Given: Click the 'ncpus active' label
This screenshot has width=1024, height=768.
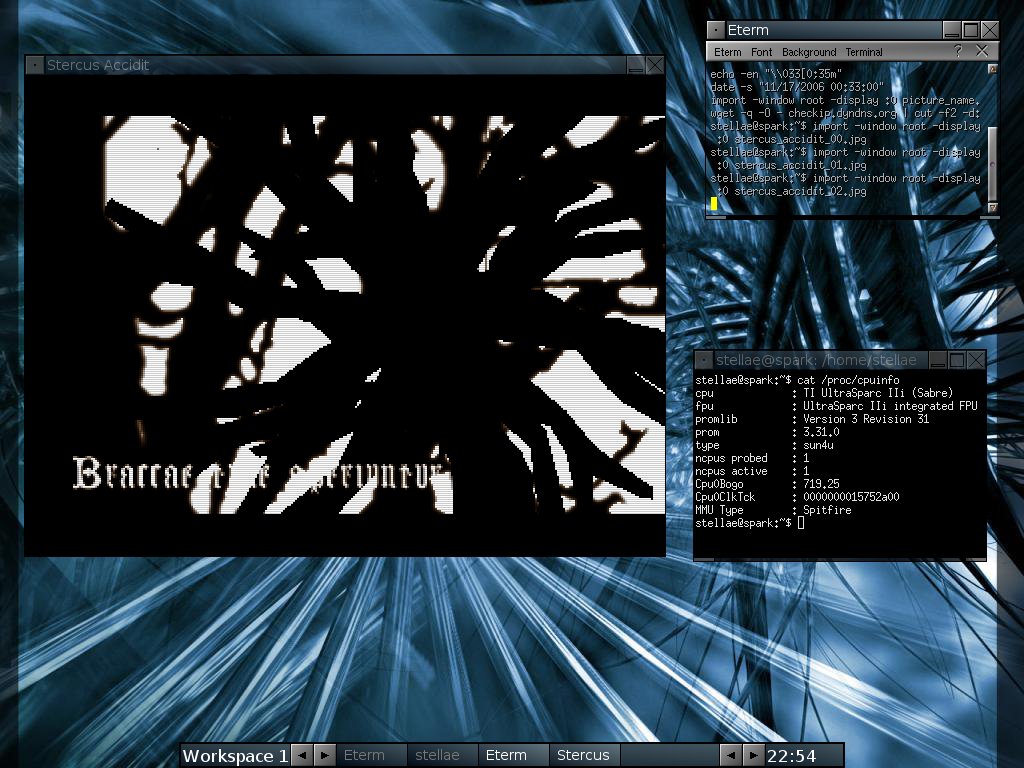Looking at the screenshot, I should tap(731, 472).
